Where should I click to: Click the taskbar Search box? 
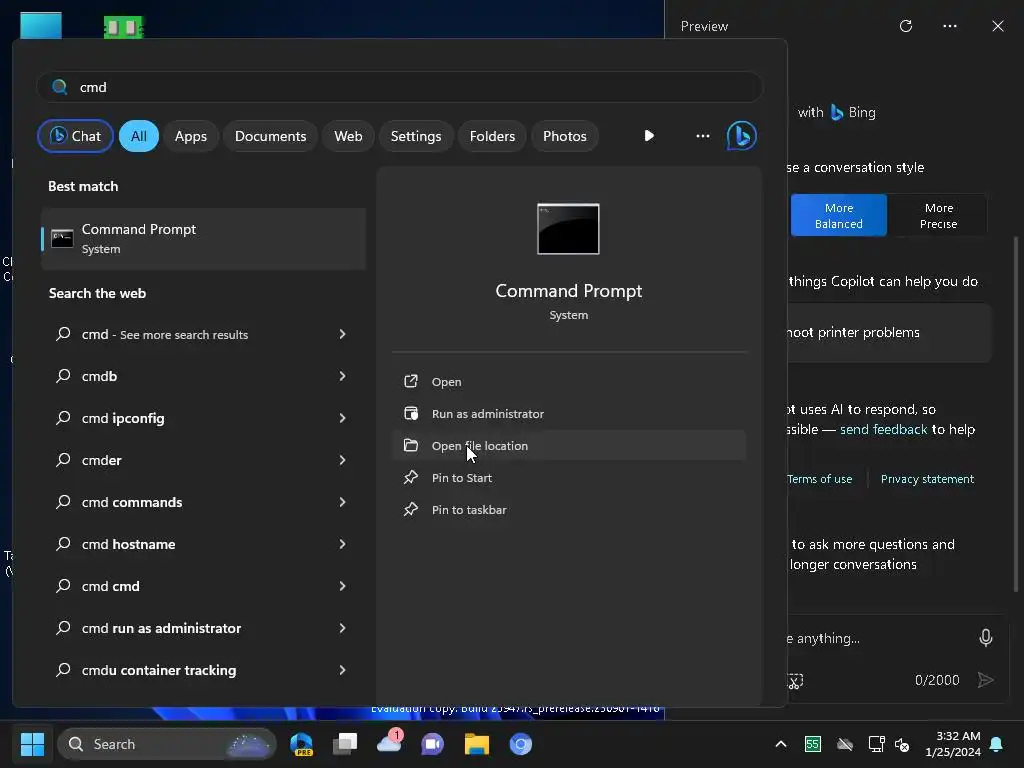(x=167, y=744)
